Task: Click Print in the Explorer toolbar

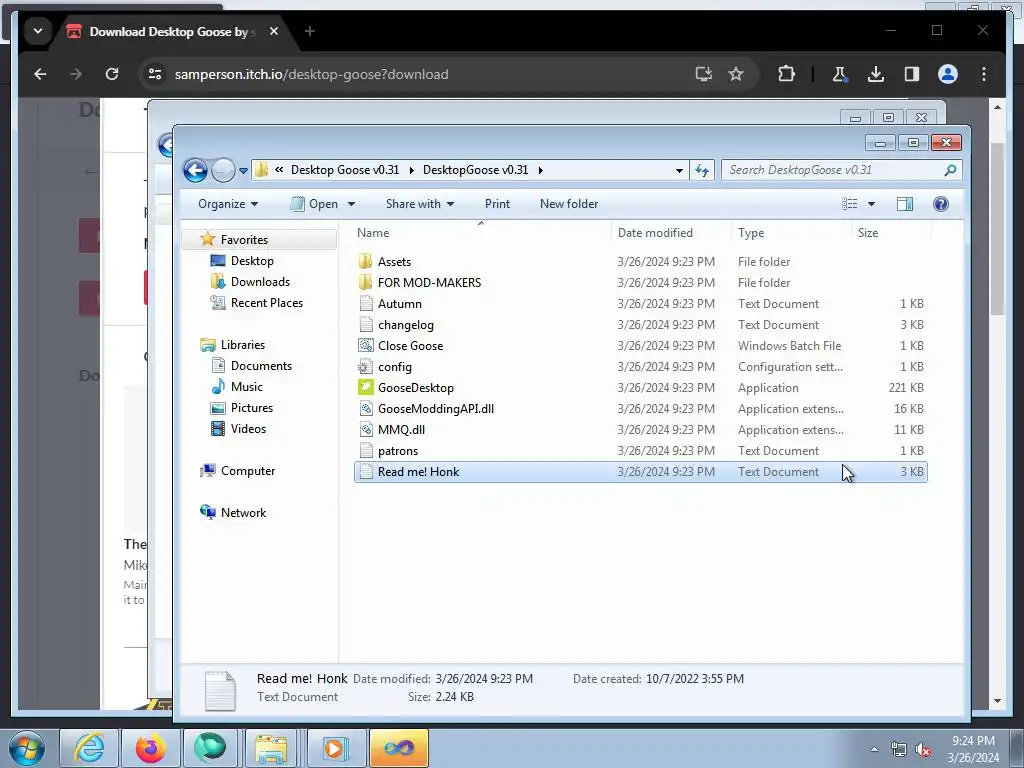Action: tap(497, 204)
